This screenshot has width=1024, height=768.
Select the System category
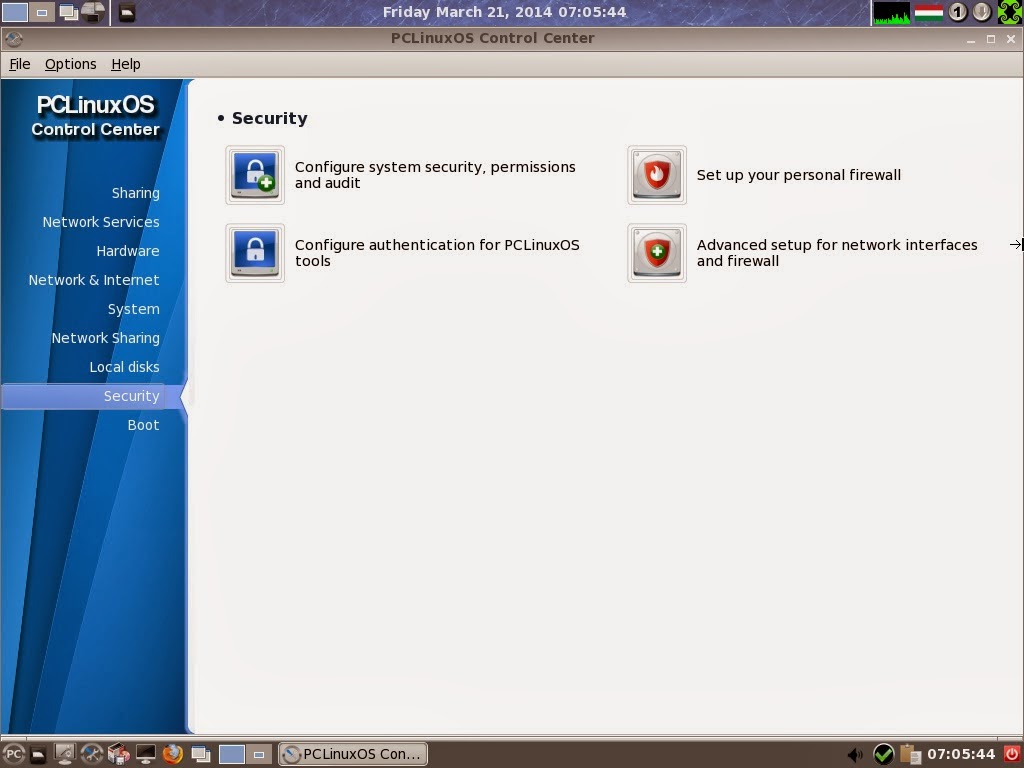(x=133, y=309)
